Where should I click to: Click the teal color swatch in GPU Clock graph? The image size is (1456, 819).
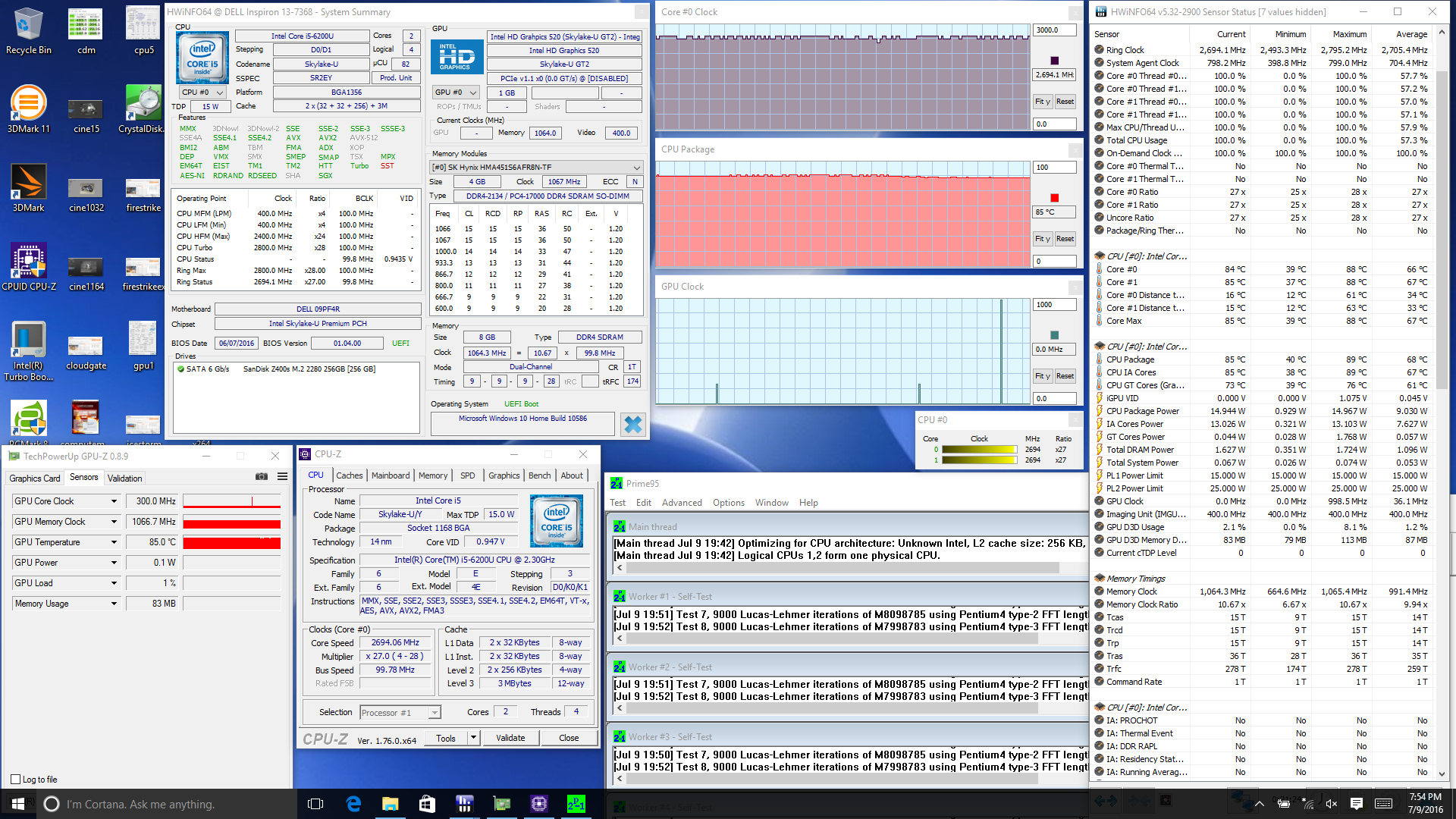coord(1054,335)
